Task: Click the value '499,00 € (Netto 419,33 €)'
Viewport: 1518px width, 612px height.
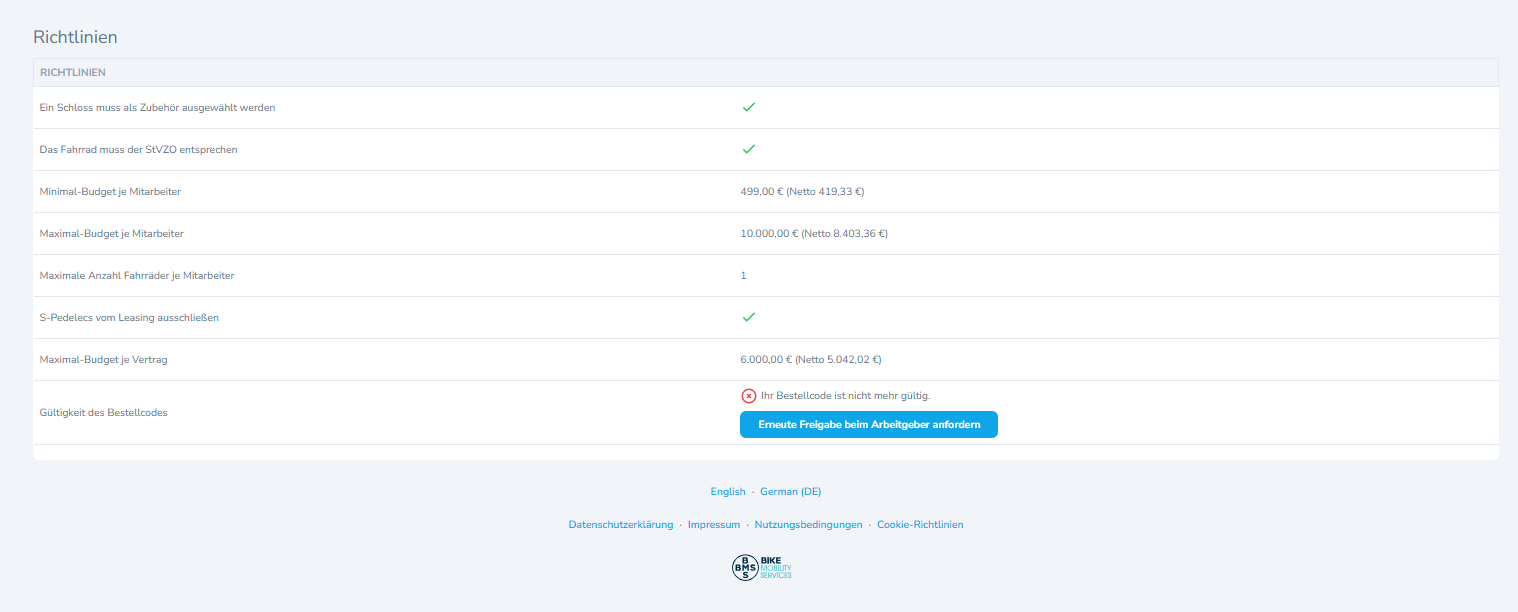Action: 802,191
